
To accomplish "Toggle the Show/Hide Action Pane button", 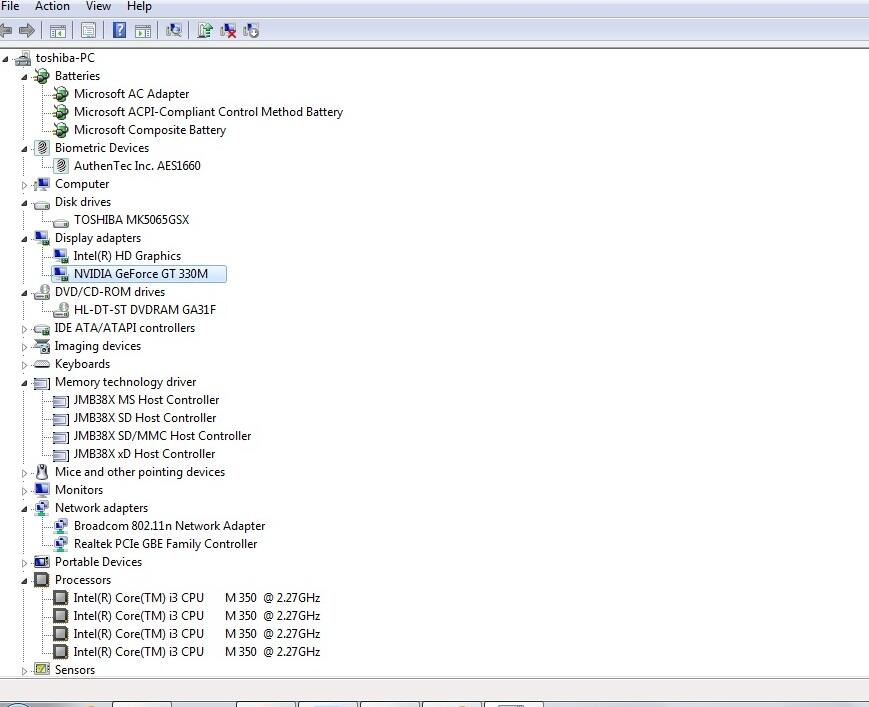I will click(x=143, y=30).
